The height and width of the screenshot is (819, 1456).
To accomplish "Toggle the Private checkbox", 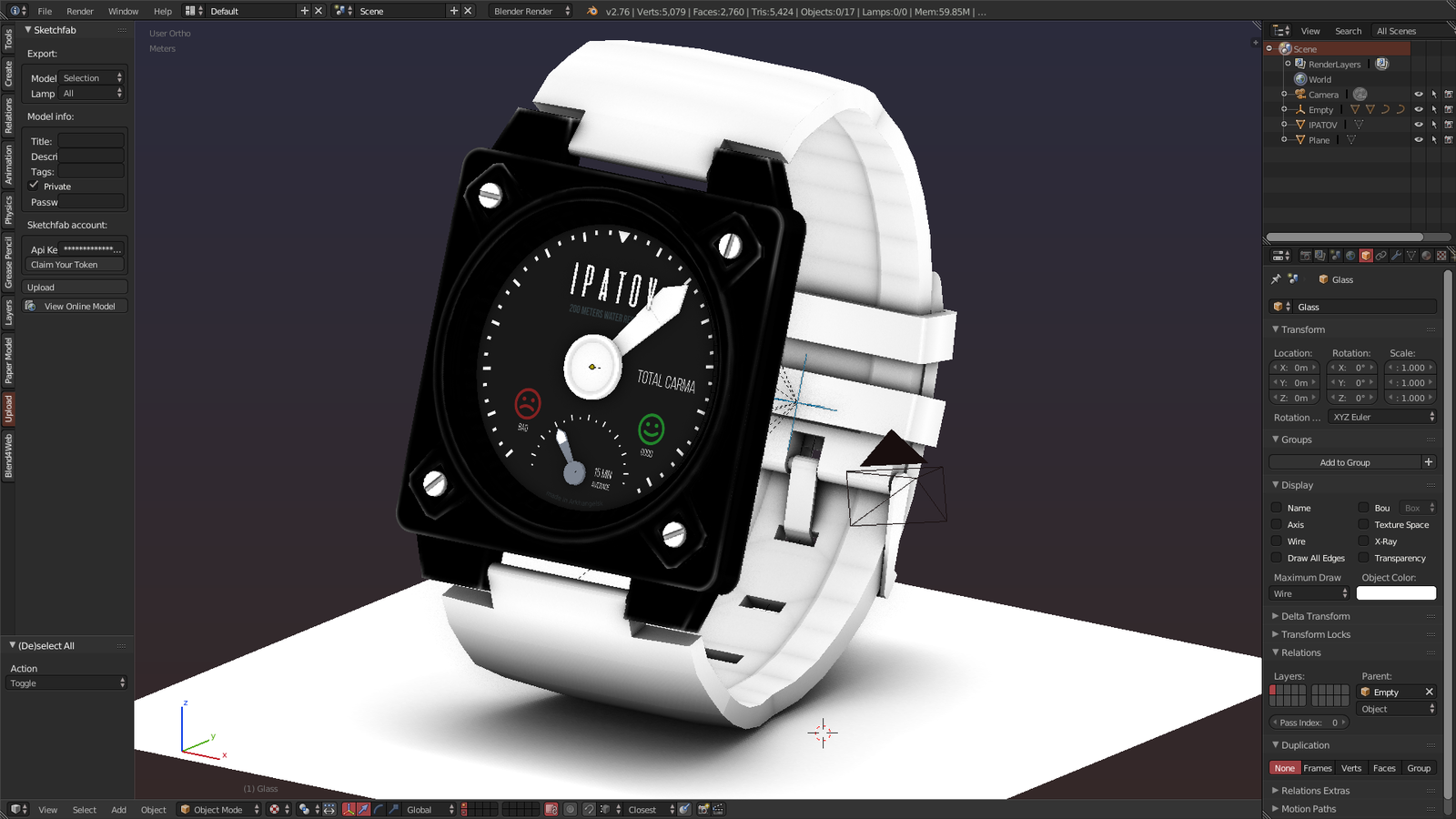I will point(35,186).
